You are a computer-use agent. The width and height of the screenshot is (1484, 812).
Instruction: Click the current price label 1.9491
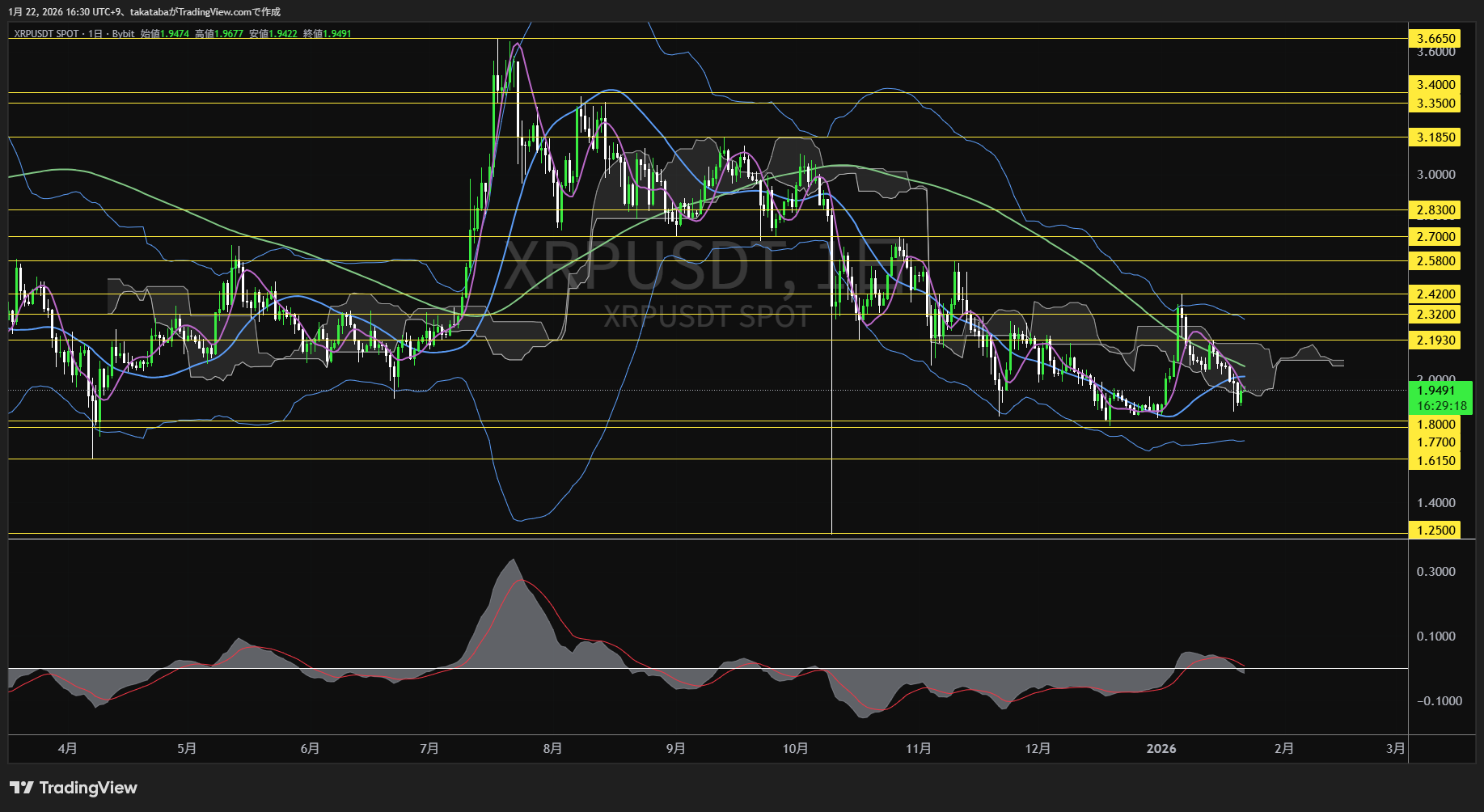1436,391
